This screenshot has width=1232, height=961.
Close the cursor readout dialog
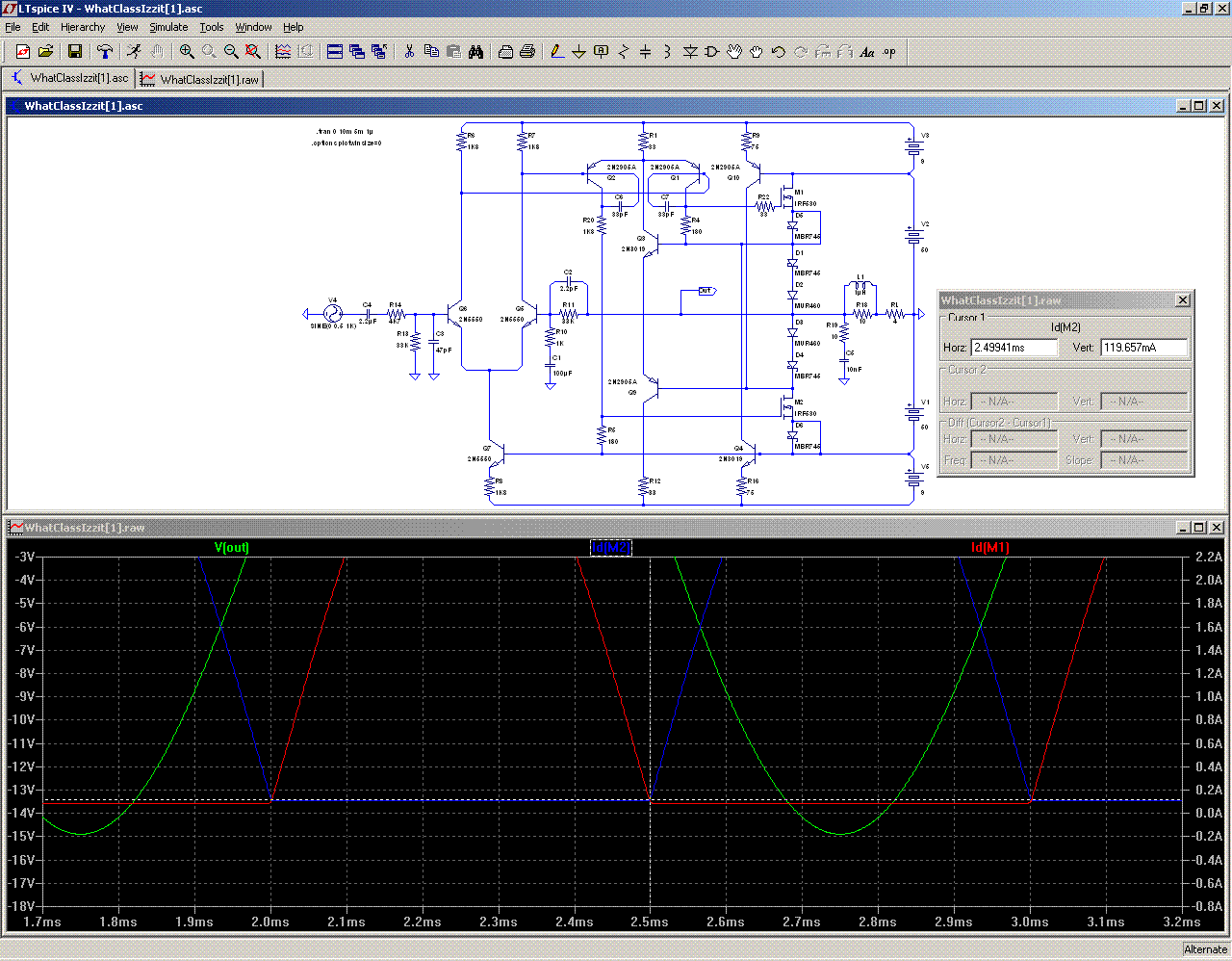[1183, 300]
